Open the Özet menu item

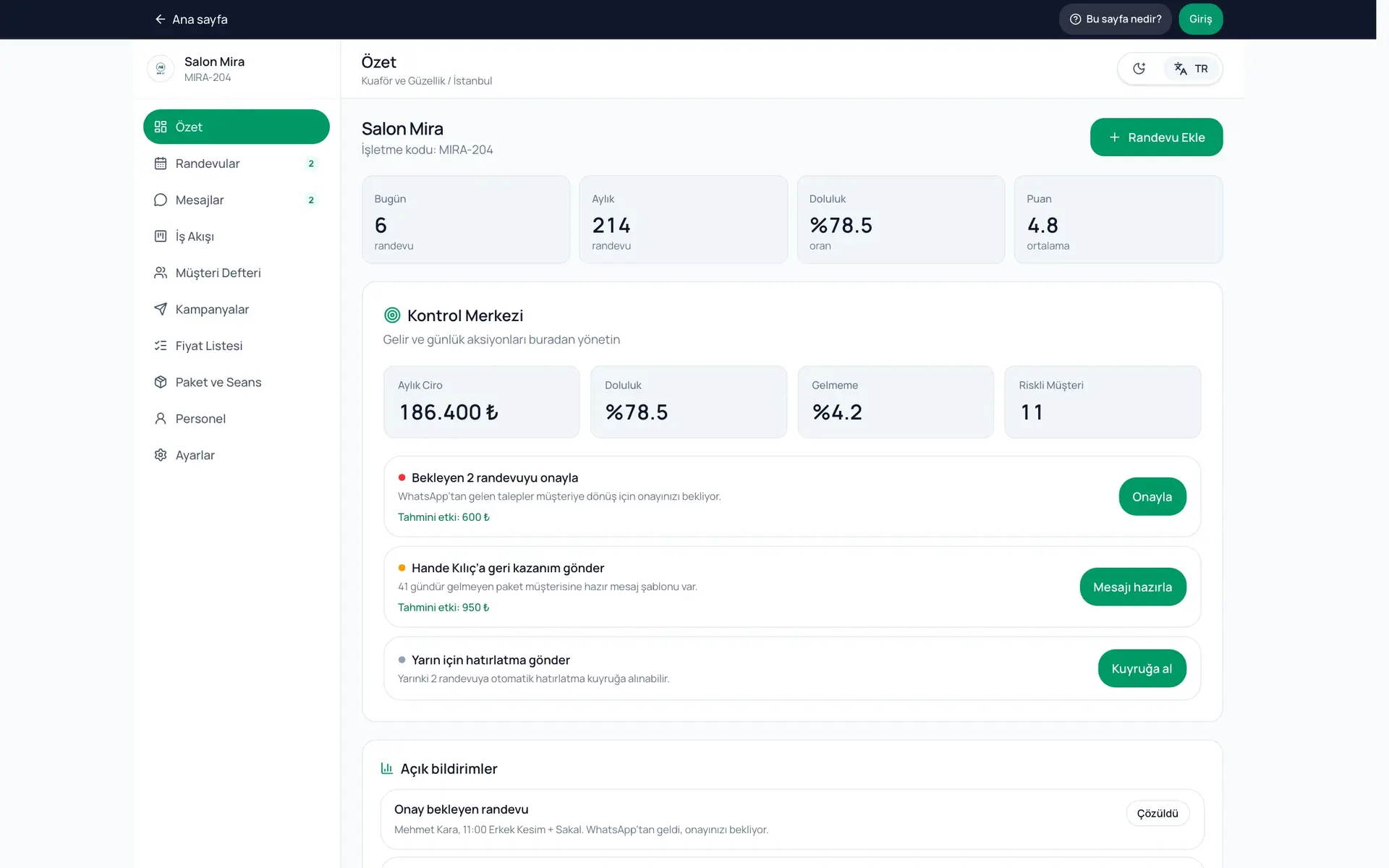[237, 127]
